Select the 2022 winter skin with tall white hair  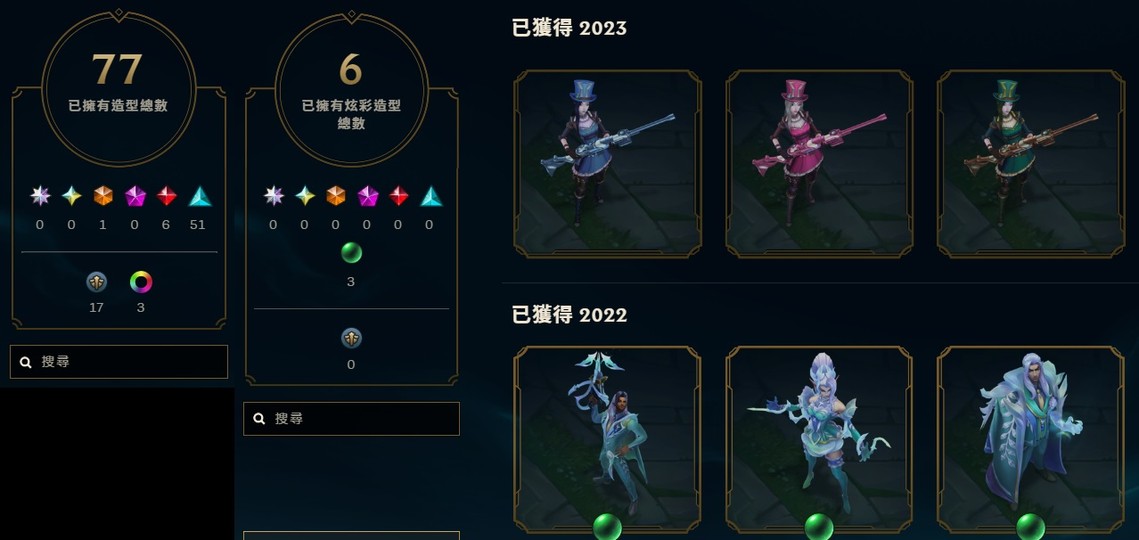pos(819,440)
